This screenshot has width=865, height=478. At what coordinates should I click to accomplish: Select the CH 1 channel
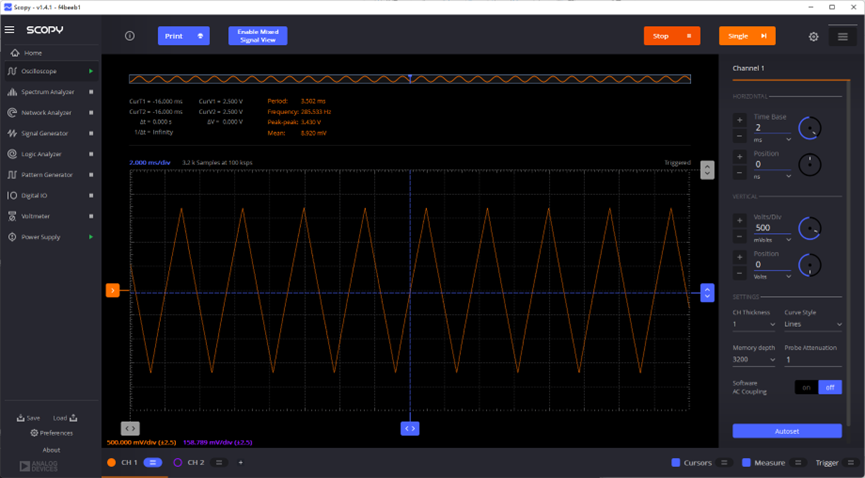(124, 463)
